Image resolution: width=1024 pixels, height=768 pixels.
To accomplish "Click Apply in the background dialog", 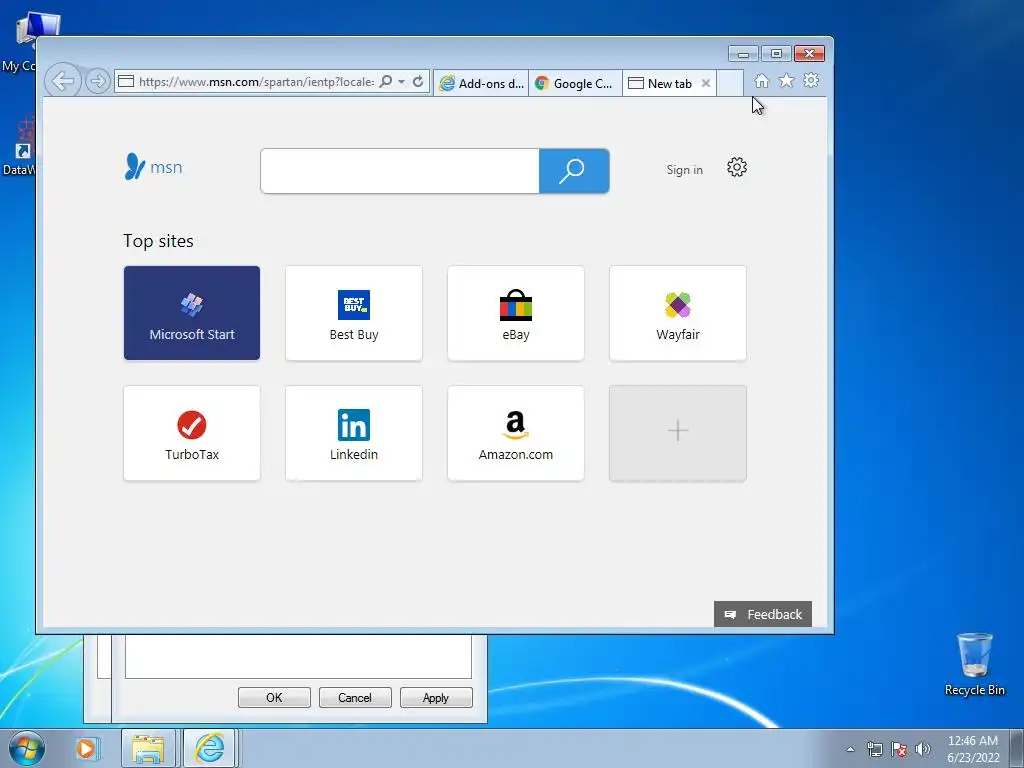I will [436, 697].
